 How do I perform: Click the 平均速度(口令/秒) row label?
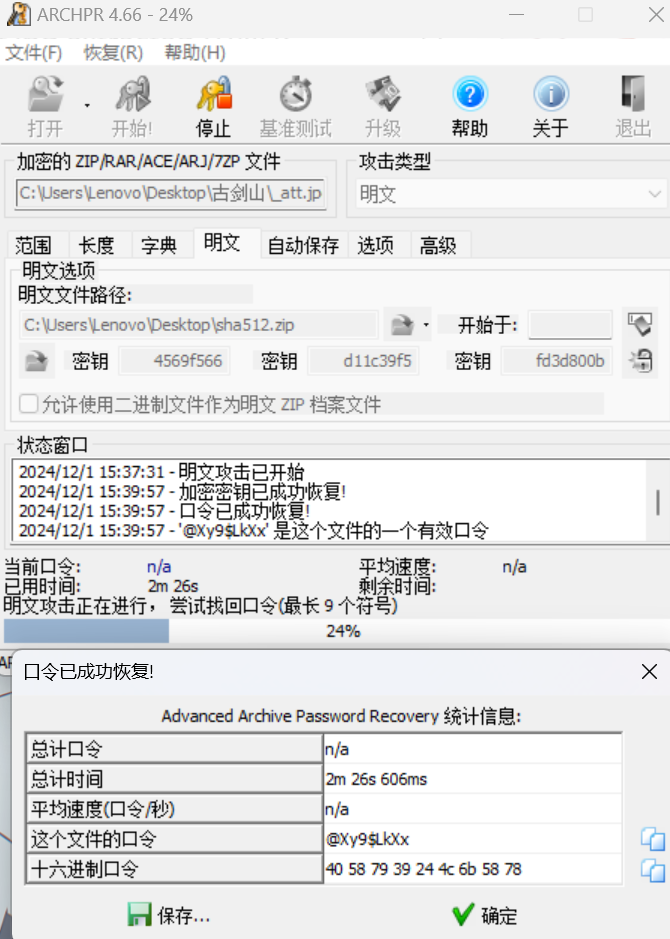pos(174,809)
